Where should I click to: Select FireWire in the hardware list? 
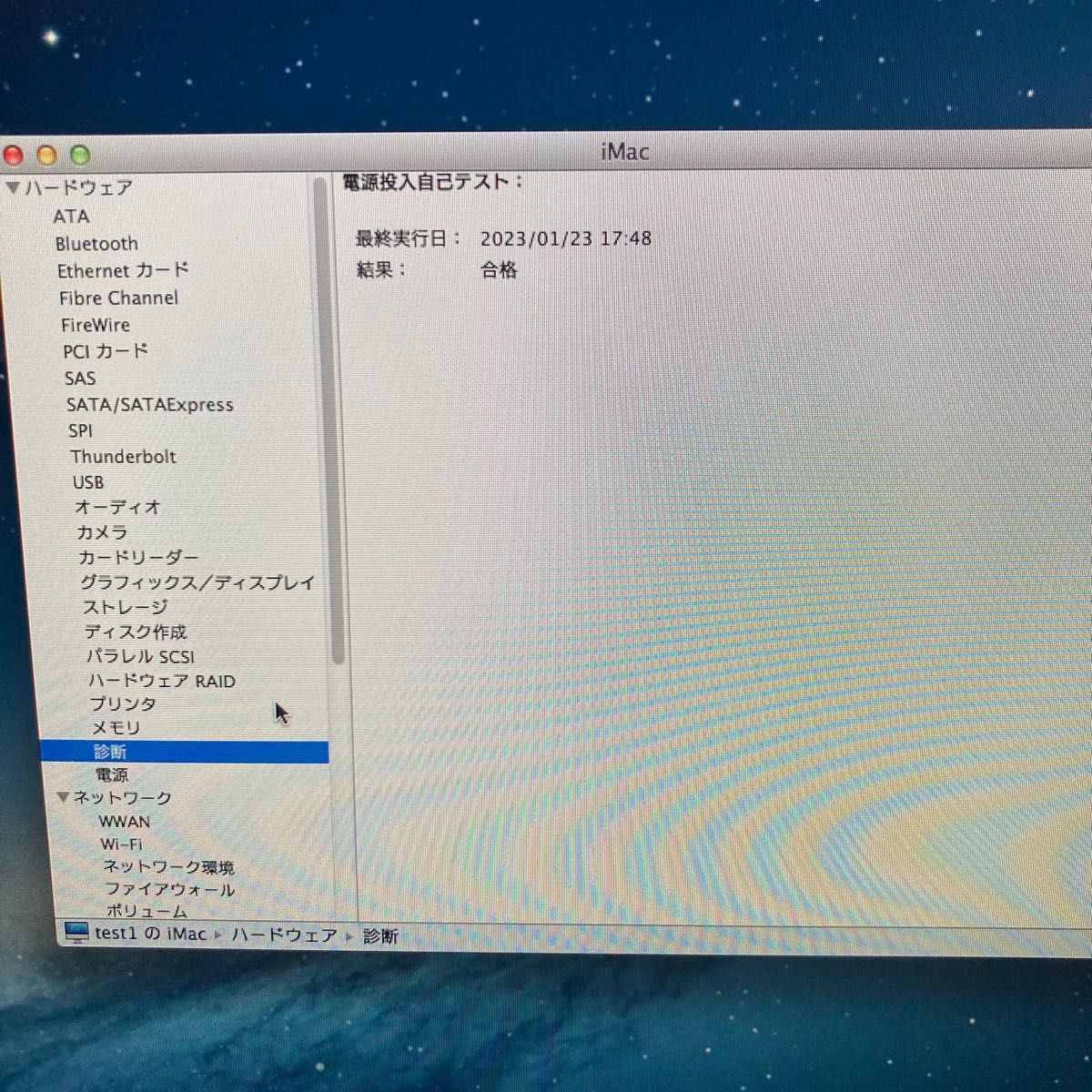[x=96, y=325]
